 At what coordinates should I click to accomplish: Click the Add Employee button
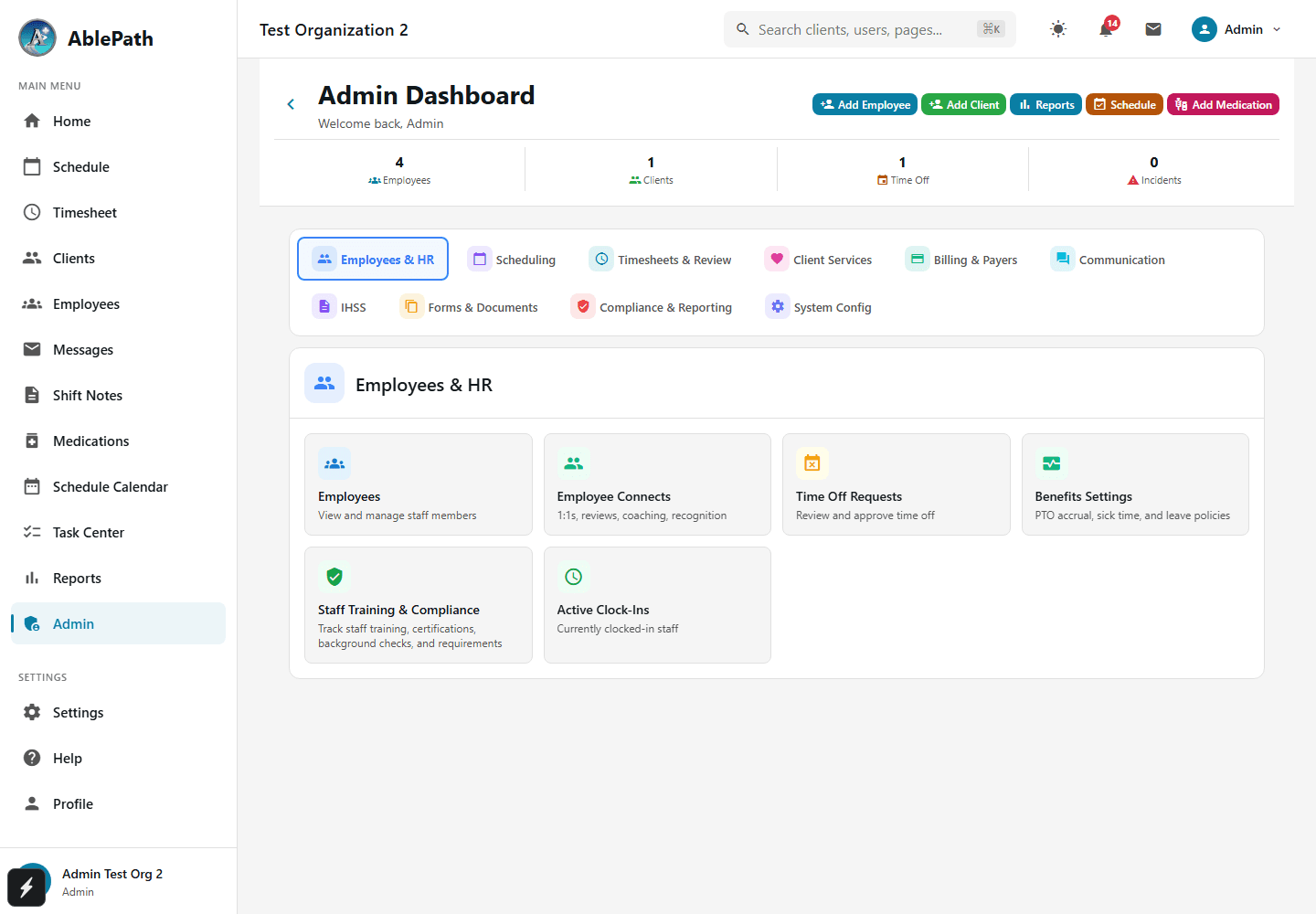point(865,104)
